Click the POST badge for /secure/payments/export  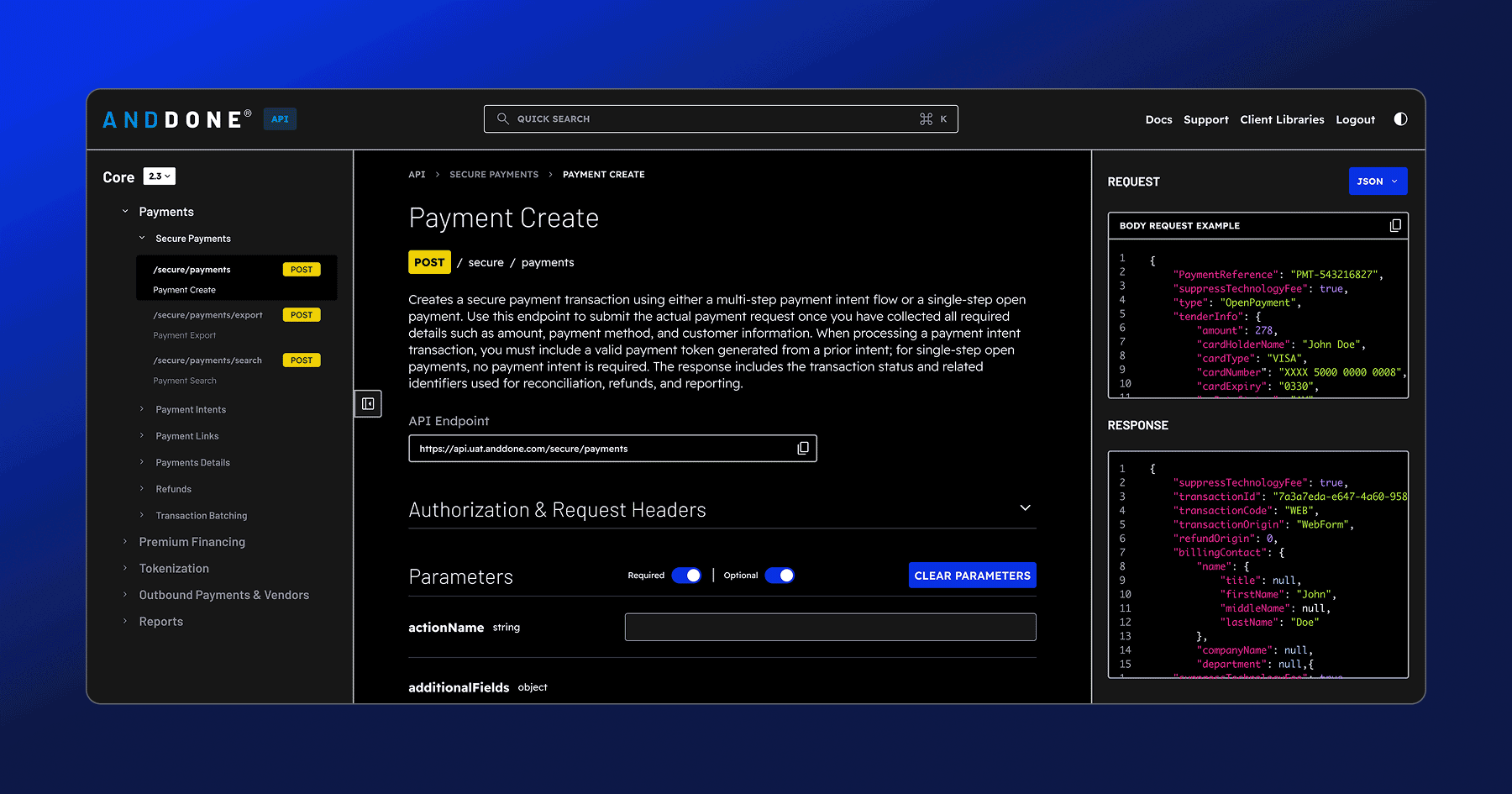[301, 314]
